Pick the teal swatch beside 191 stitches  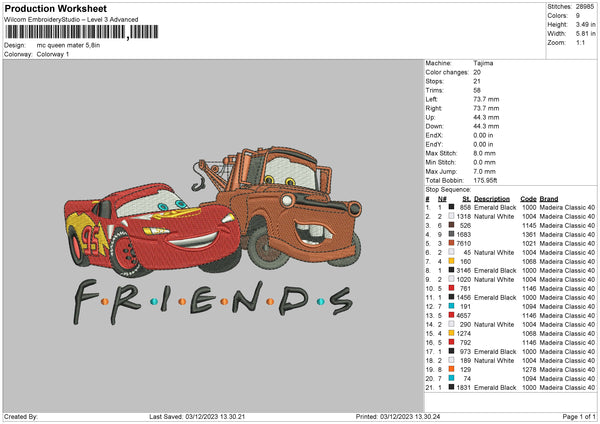(452, 306)
